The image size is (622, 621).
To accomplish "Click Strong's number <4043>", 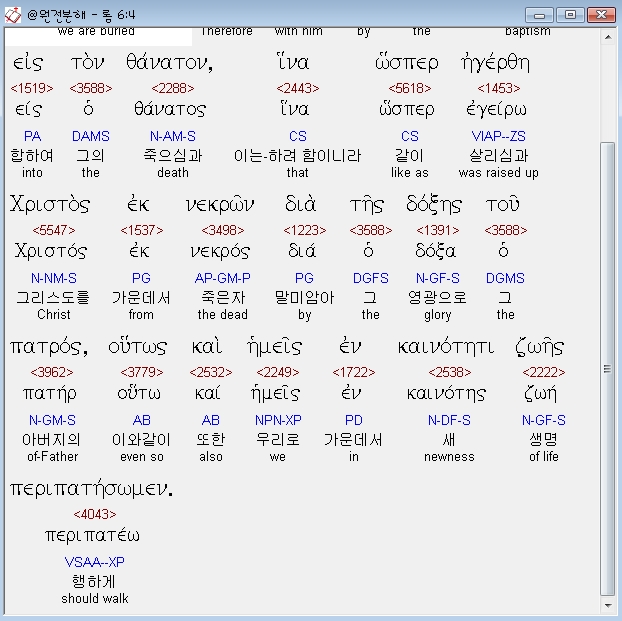I will (x=95, y=514).
